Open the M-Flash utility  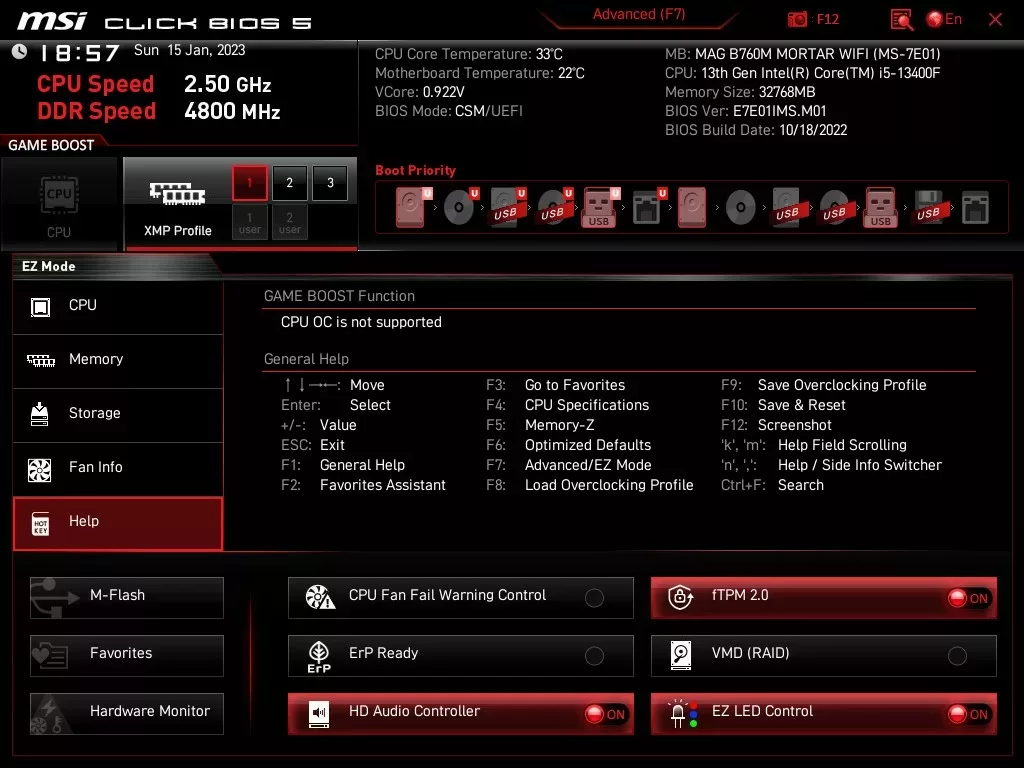126,597
